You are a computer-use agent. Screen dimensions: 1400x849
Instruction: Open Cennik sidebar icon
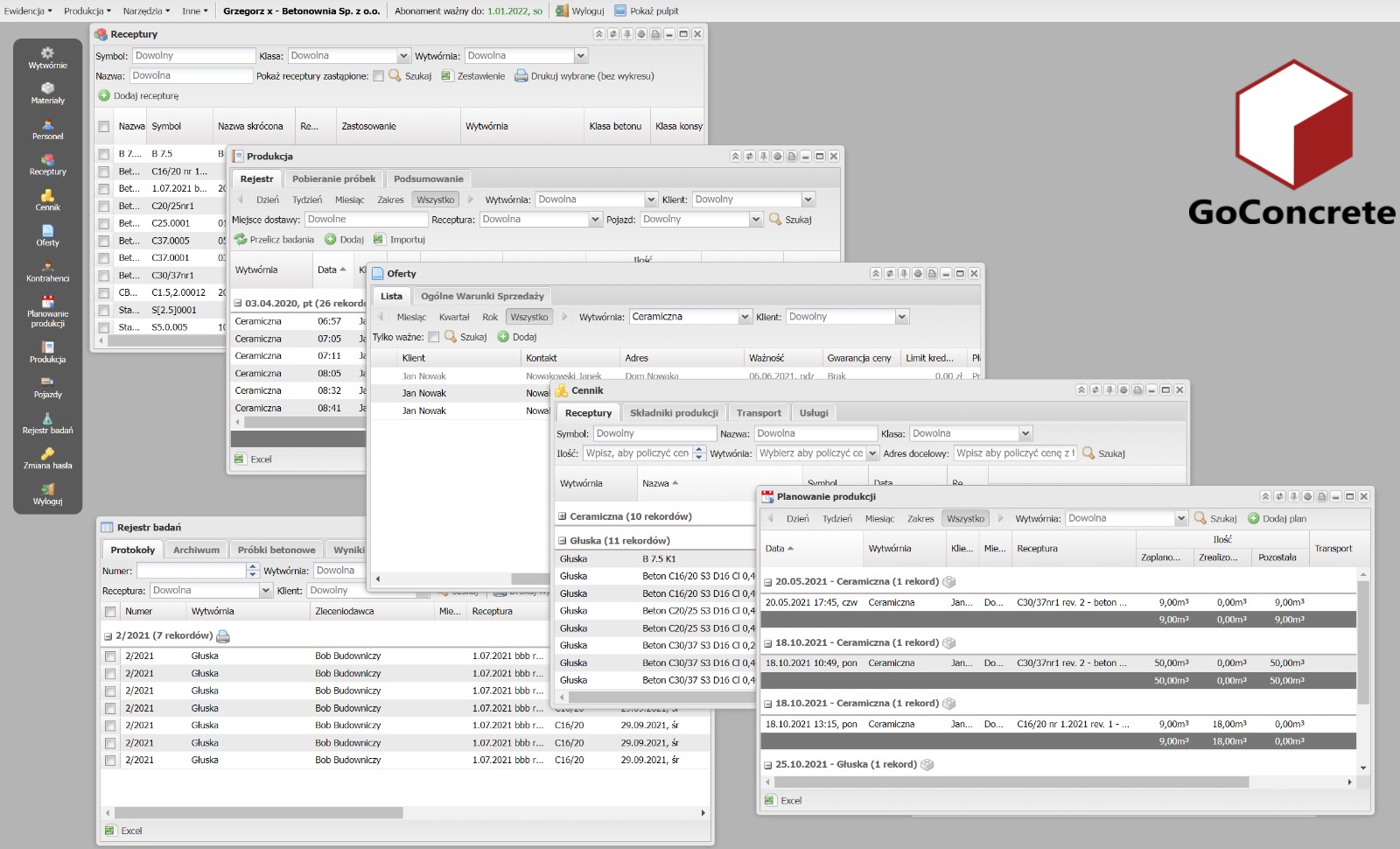[x=47, y=200]
